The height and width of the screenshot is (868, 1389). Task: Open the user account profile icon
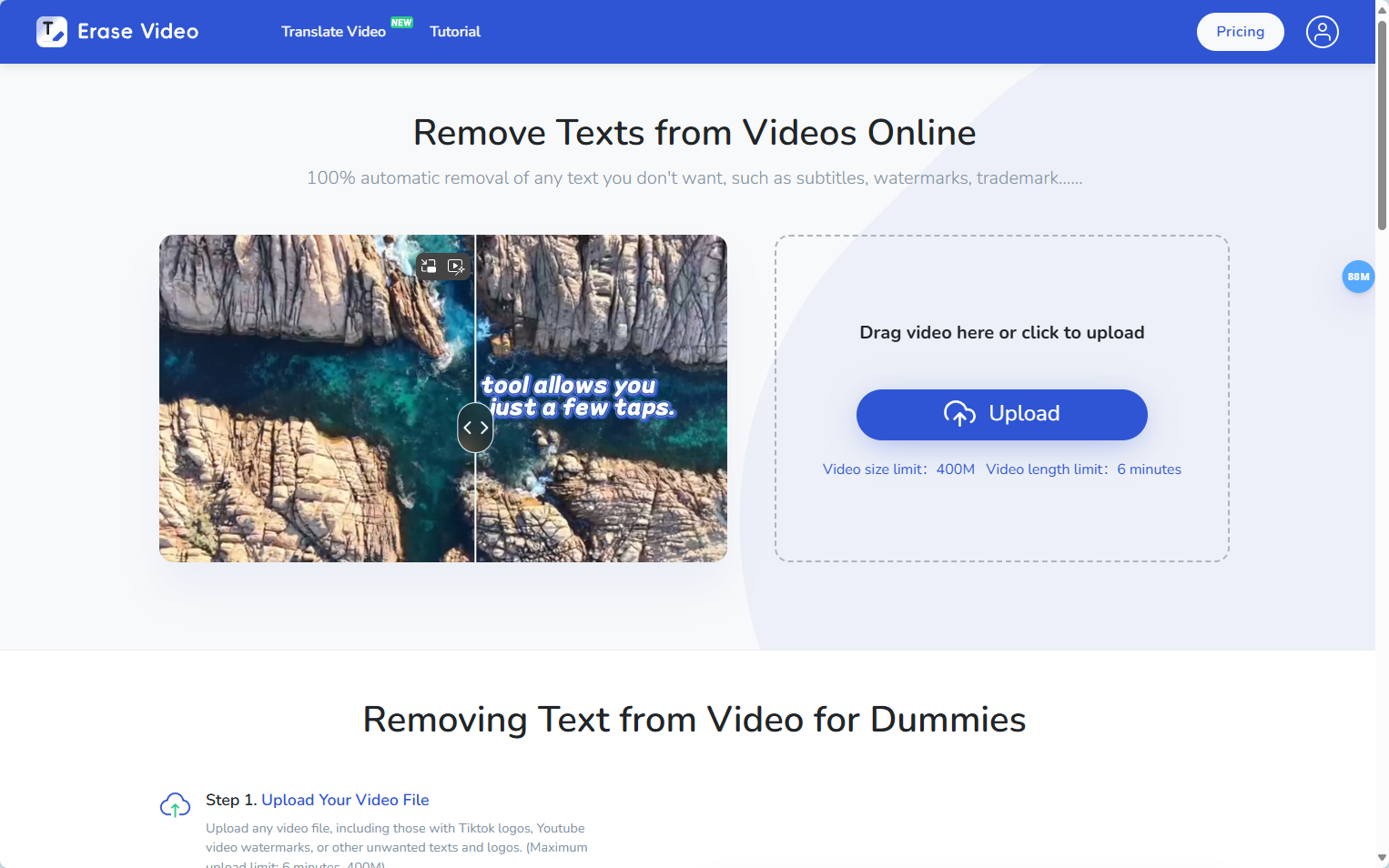1322,32
